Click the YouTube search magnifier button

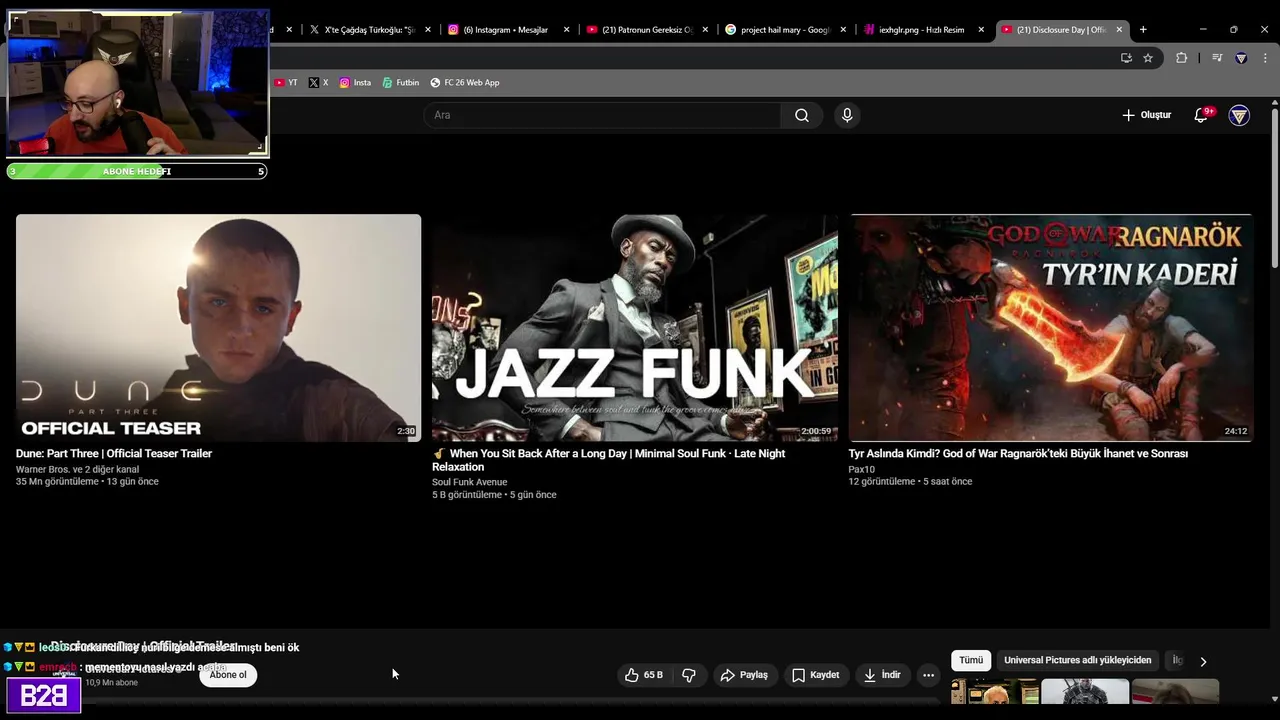802,115
